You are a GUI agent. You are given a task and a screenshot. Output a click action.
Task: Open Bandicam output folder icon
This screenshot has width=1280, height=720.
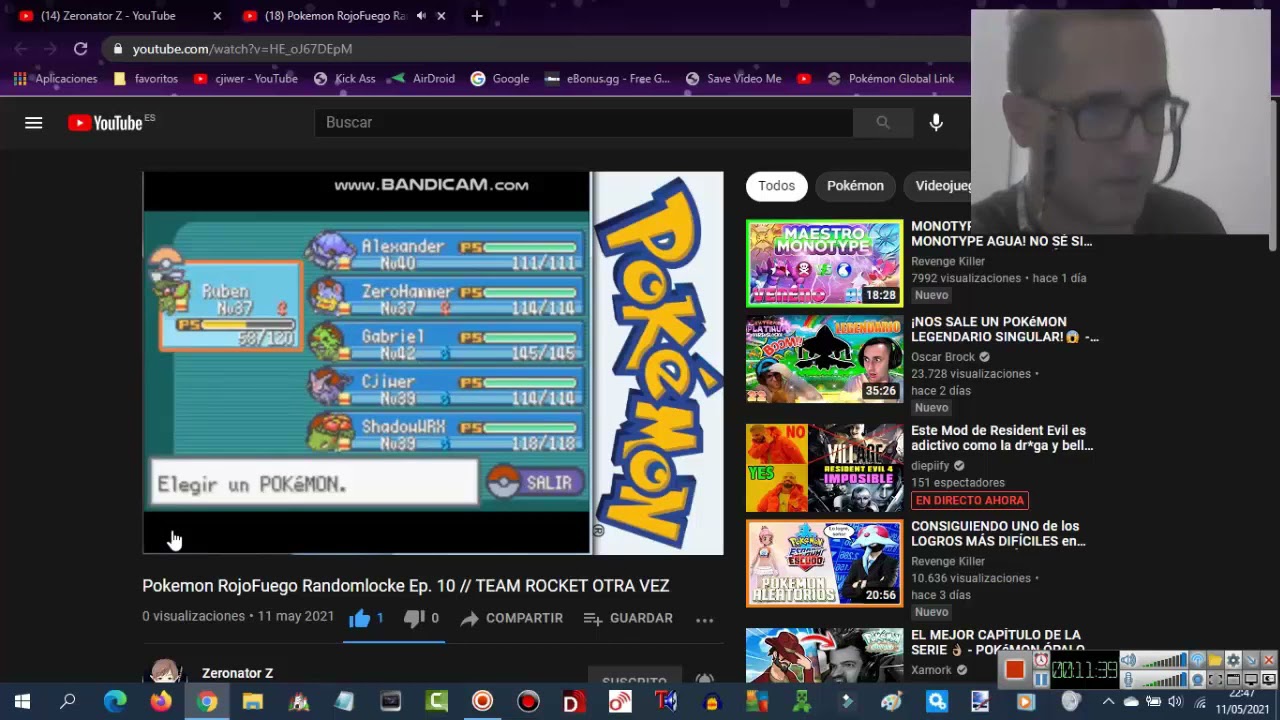(x=1215, y=660)
